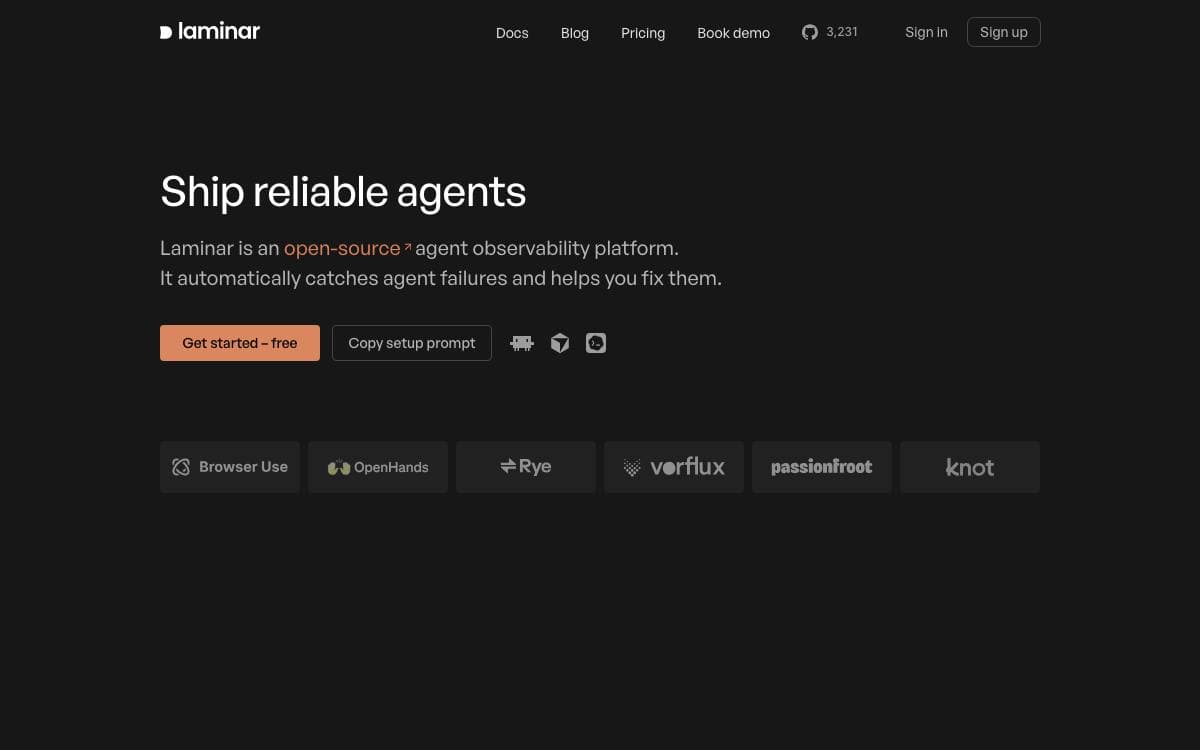The width and height of the screenshot is (1200, 750).
Task: Click the cube icon beside Copy setup prompt
Action: [x=560, y=343]
